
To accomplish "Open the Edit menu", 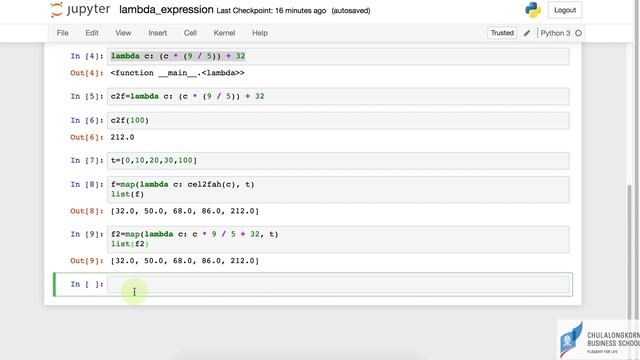I will point(92,33).
